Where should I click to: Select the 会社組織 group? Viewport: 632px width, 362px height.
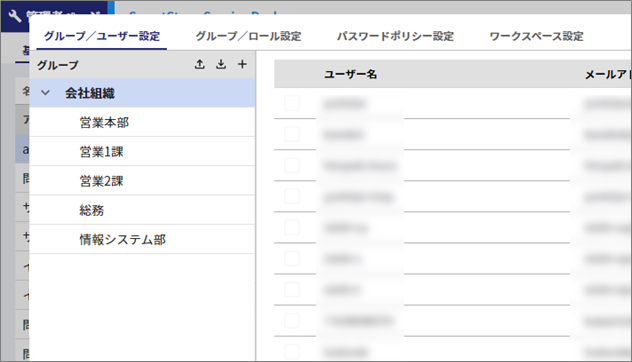(142, 93)
